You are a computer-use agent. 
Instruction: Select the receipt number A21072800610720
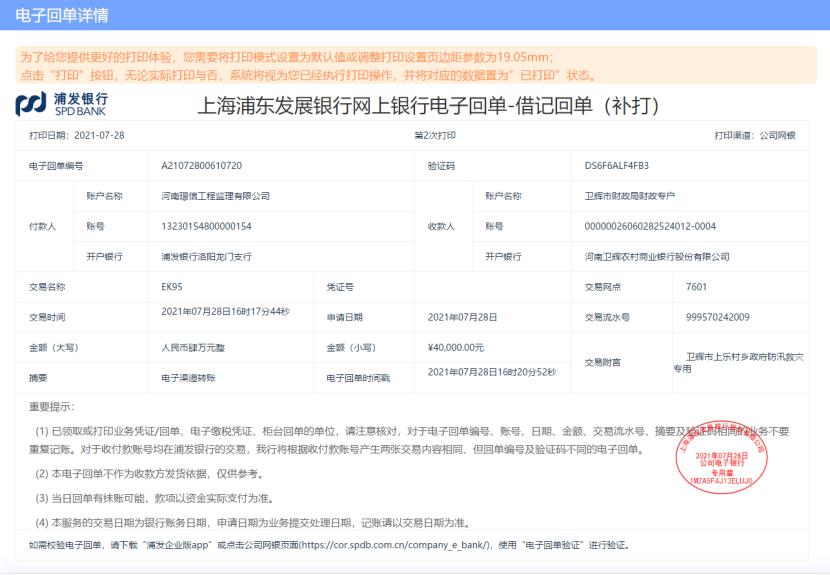coord(202,166)
